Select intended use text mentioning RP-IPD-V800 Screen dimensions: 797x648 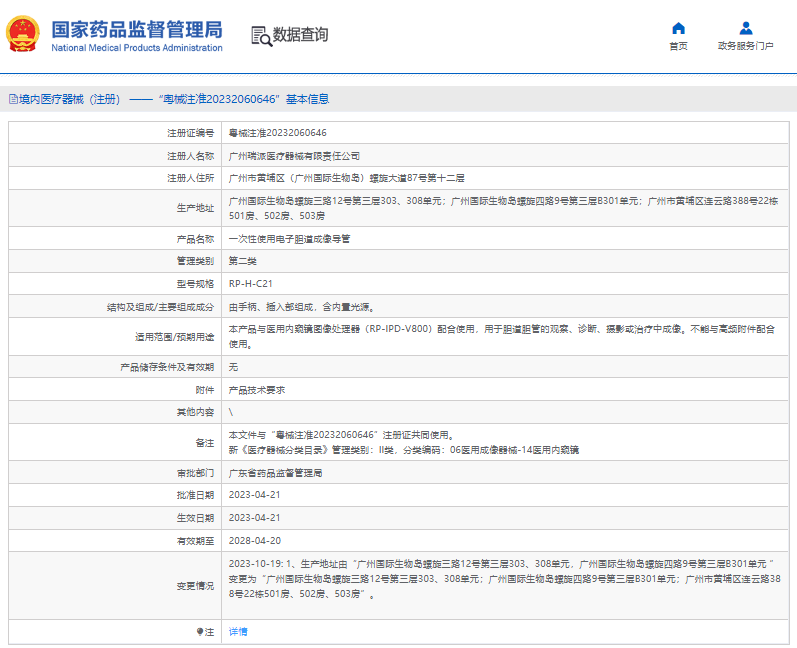(502, 336)
